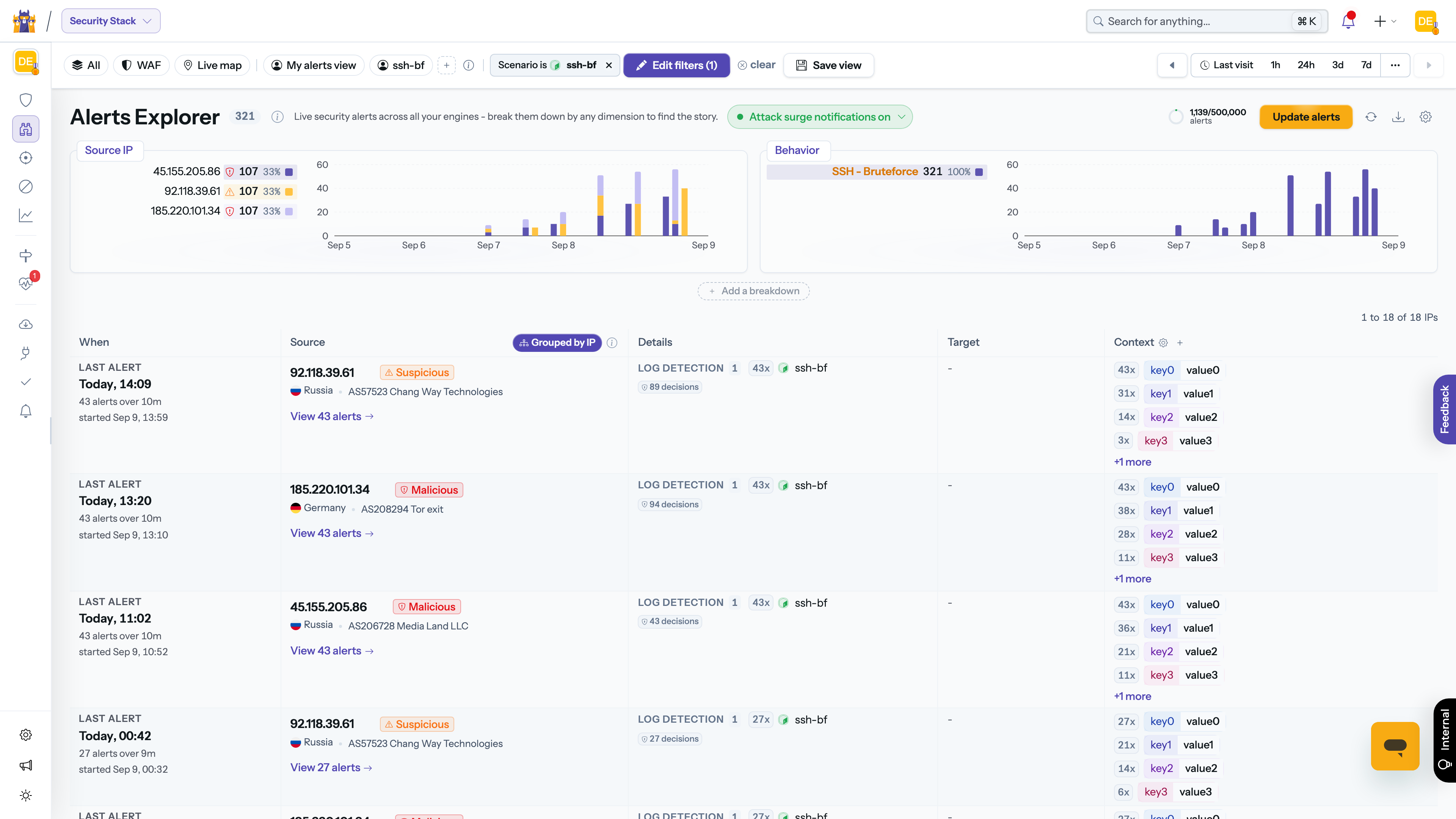Image resolution: width=1456 pixels, height=819 pixels.
Task: Open Alerts Explorer settings gear
Action: (x=1426, y=117)
